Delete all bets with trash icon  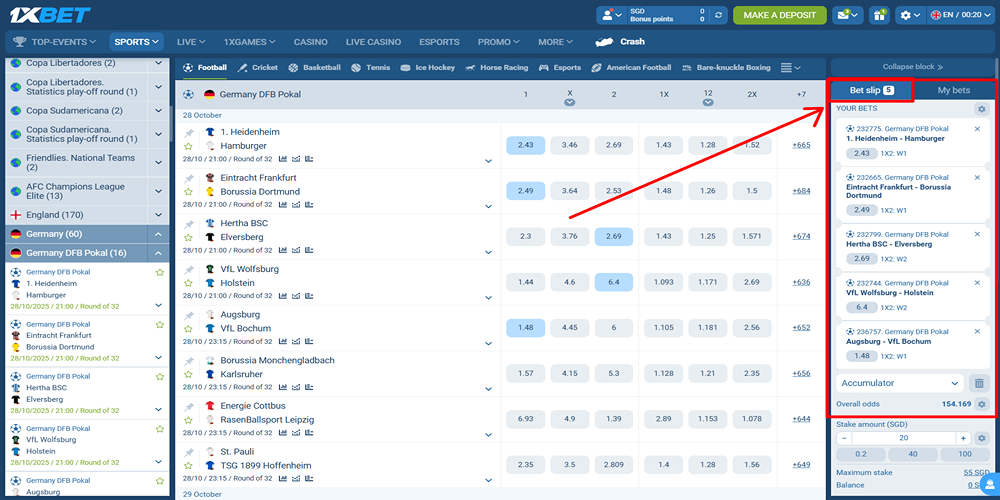979,383
